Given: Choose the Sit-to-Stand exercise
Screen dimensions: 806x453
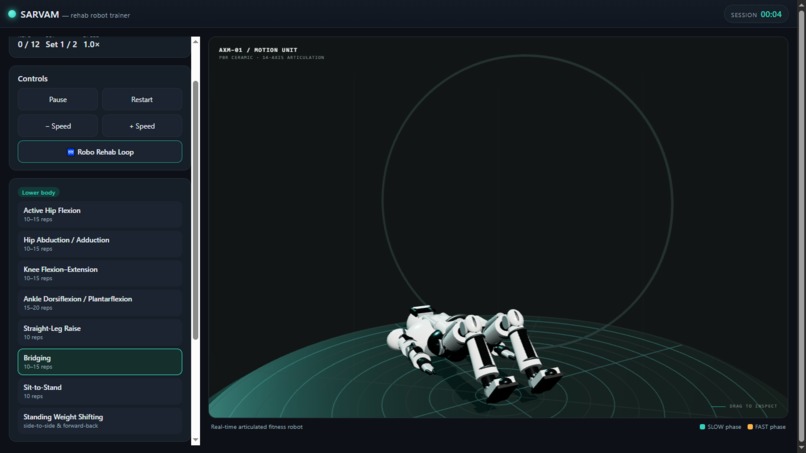Looking at the screenshot, I should [x=100, y=391].
